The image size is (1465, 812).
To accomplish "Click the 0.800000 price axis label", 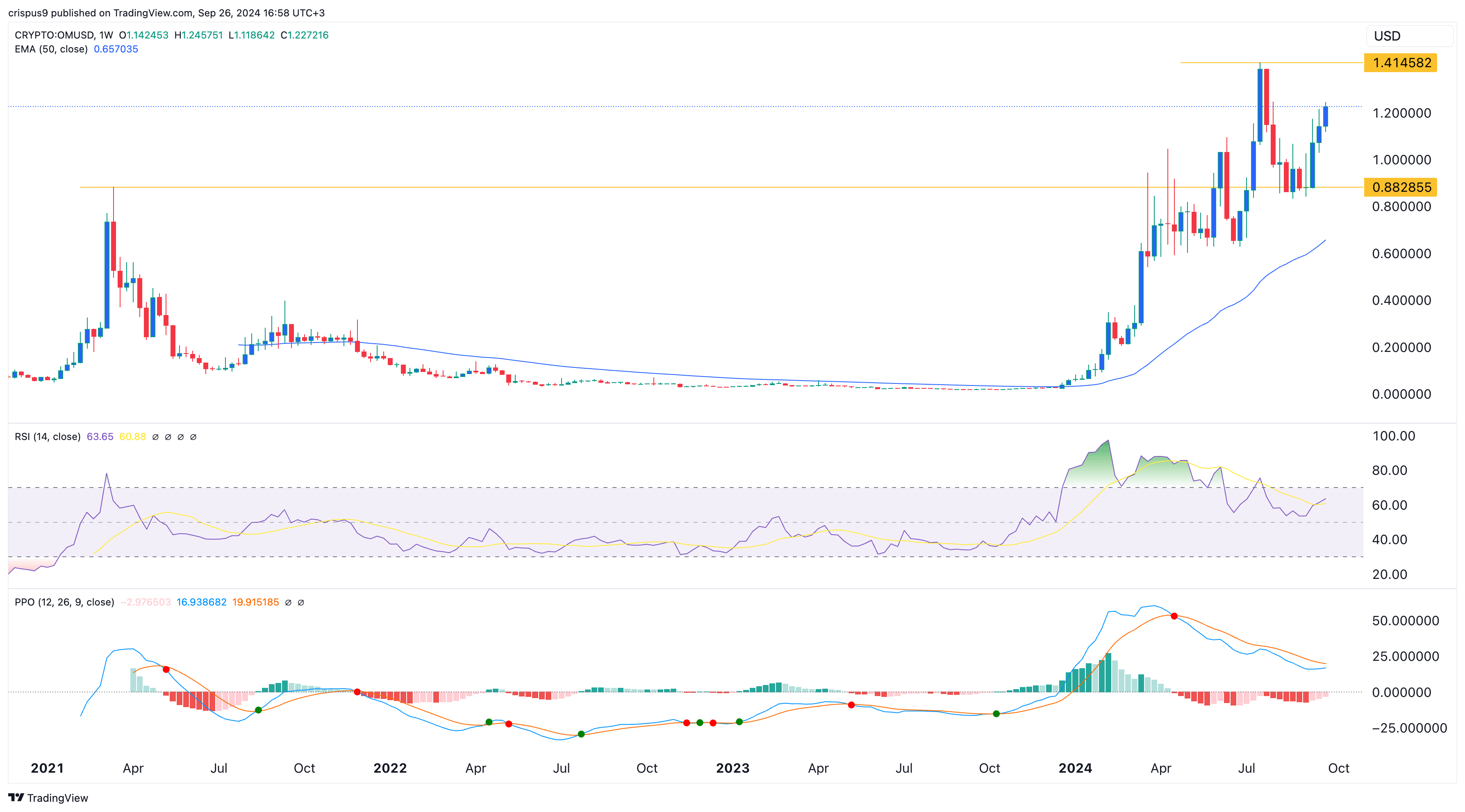I will (1402, 206).
